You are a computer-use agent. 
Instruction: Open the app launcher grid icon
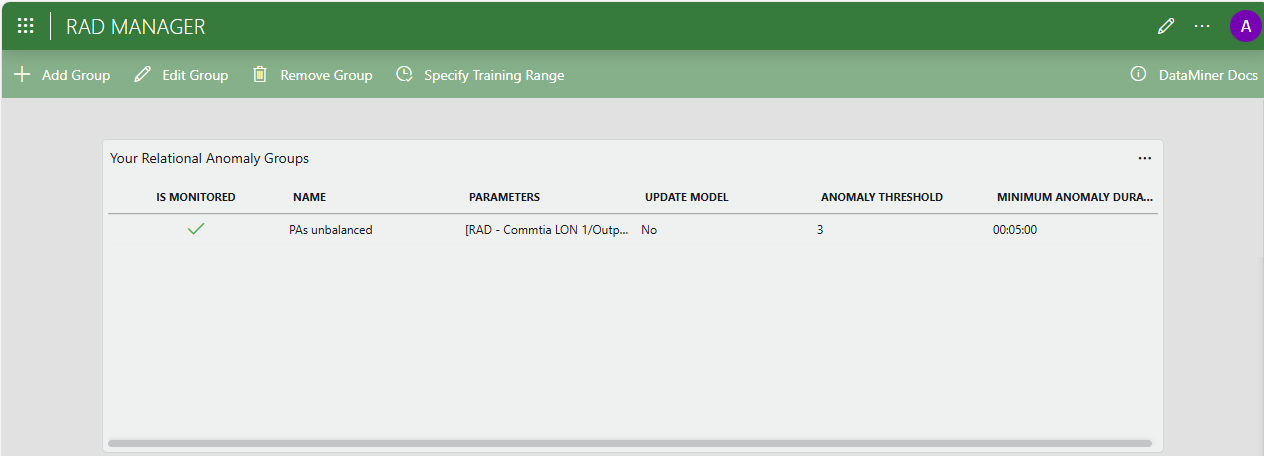(x=26, y=27)
